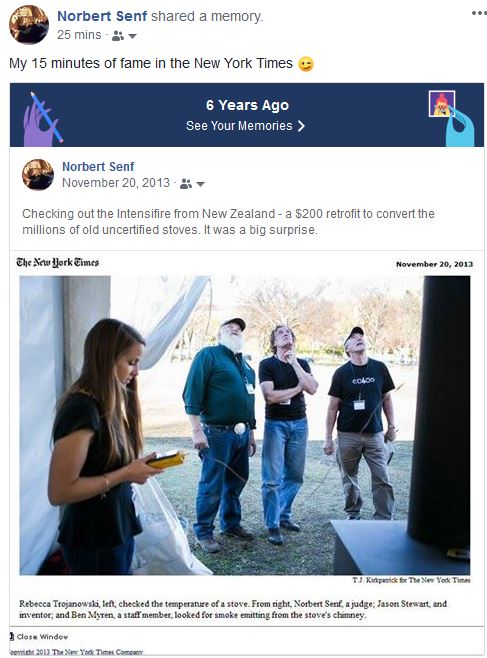Viewport: 487px width, 658px height.
Task: Click the friends audience icon beside 25 mins
Action: (117, 36)
